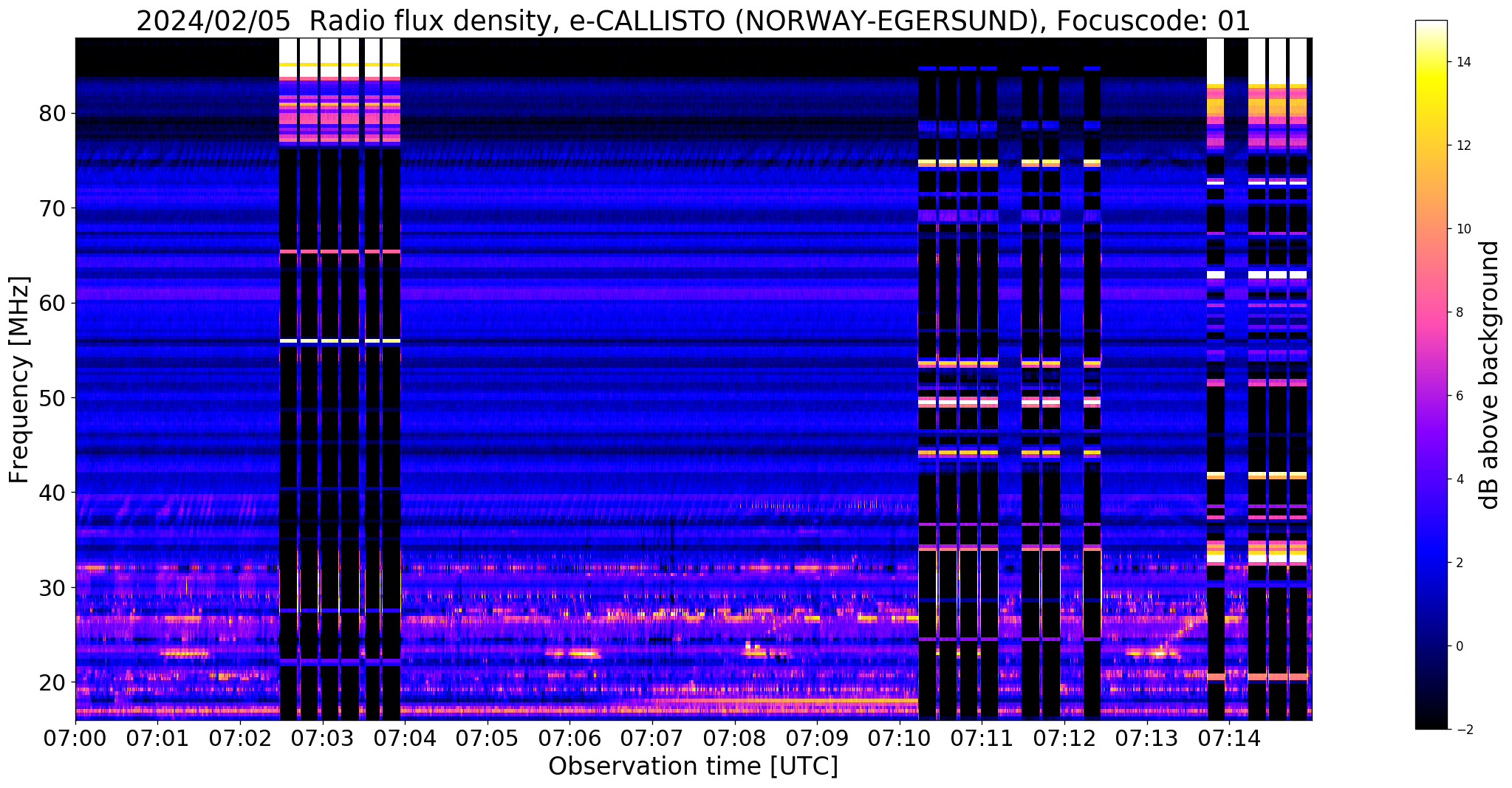This screenshot has height=788, width=1512.
Task: Click the 07:07 time tick label
Action: coord(652,738)
